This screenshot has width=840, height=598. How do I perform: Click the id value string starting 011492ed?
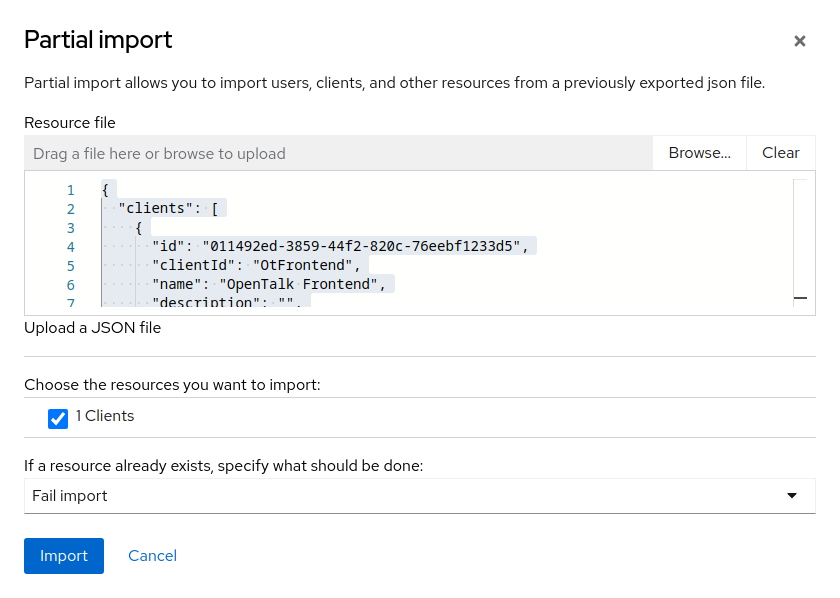click(365, 247)
